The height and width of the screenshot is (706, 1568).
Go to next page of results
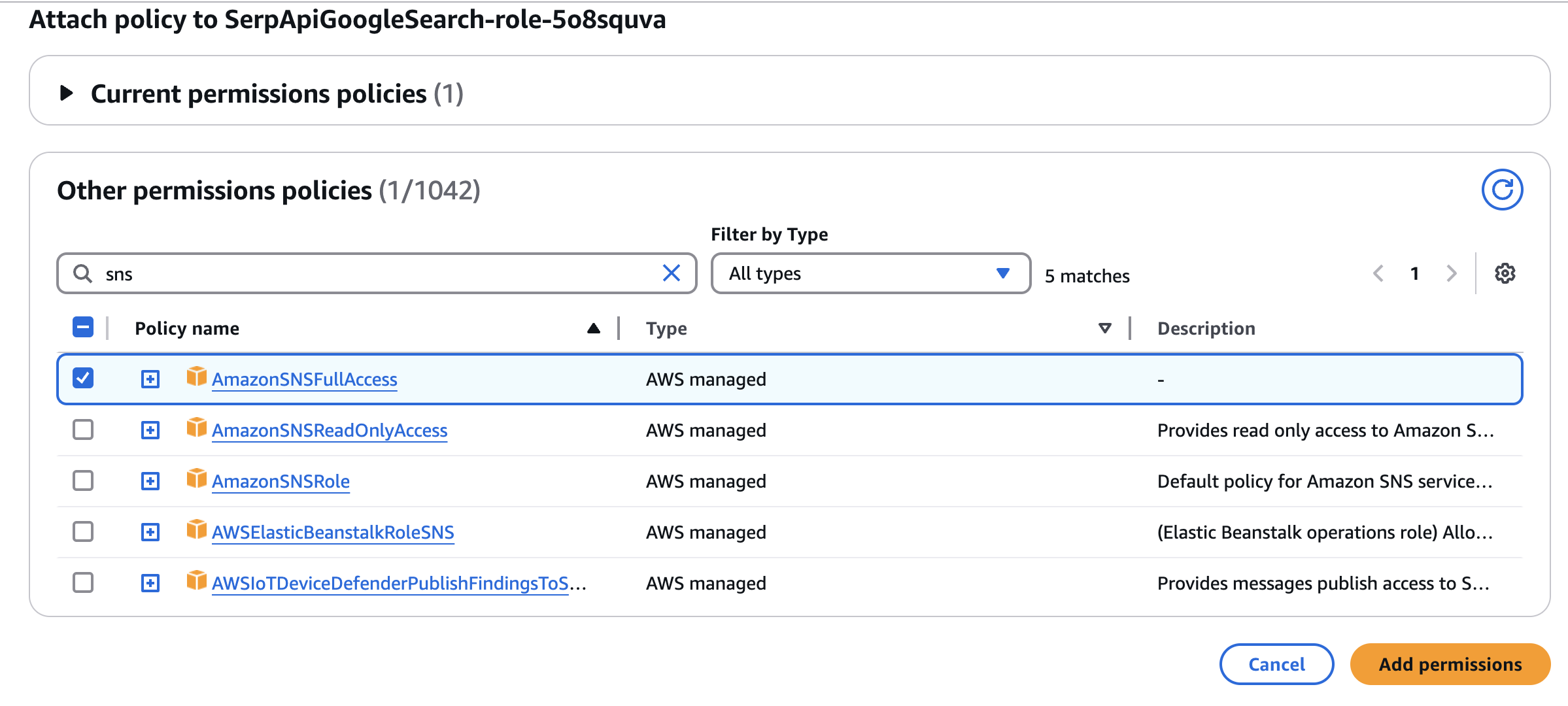click(1452, 273)
